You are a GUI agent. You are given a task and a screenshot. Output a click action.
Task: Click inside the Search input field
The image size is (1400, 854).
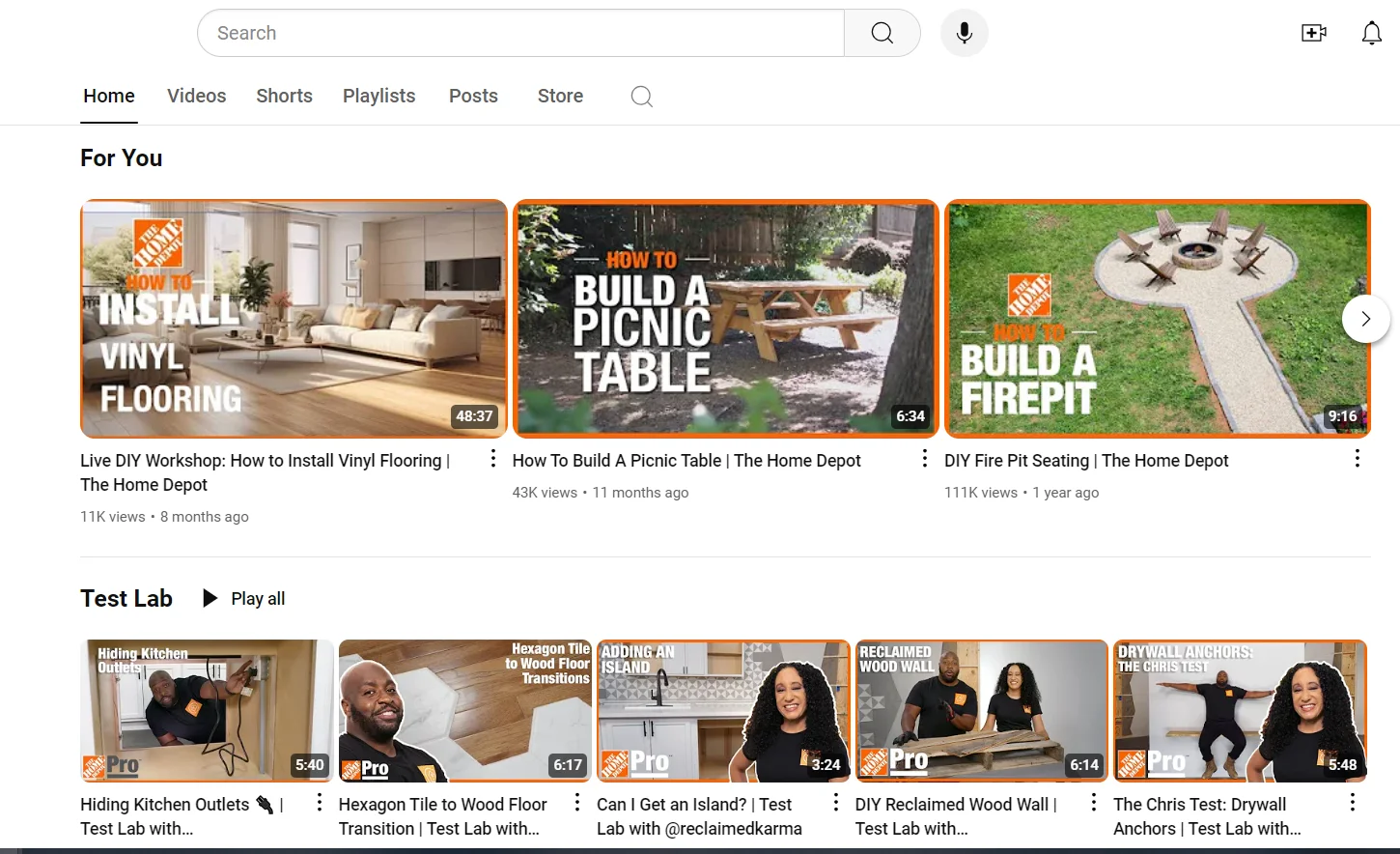pos(521,32)
